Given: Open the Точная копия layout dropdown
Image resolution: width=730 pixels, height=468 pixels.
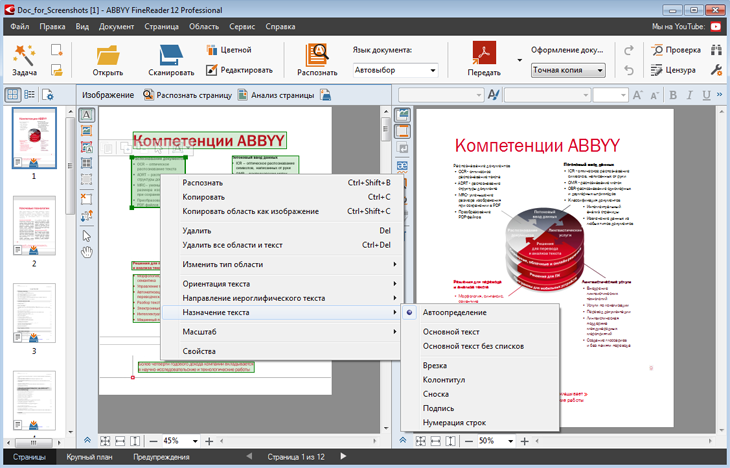Looking at the screenshot, I should [568, 70].
